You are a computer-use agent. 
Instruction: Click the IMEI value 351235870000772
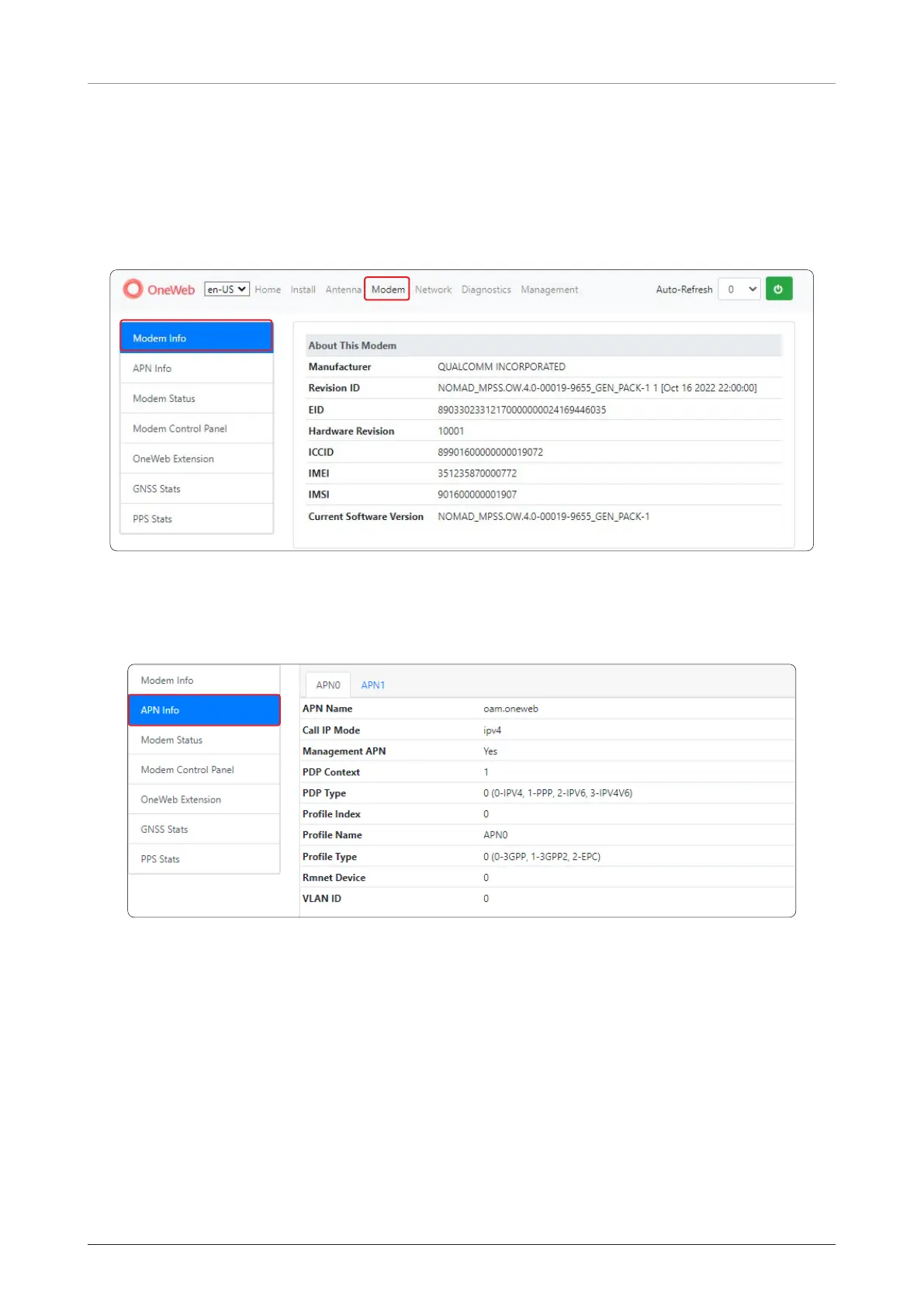coord(477,473)
